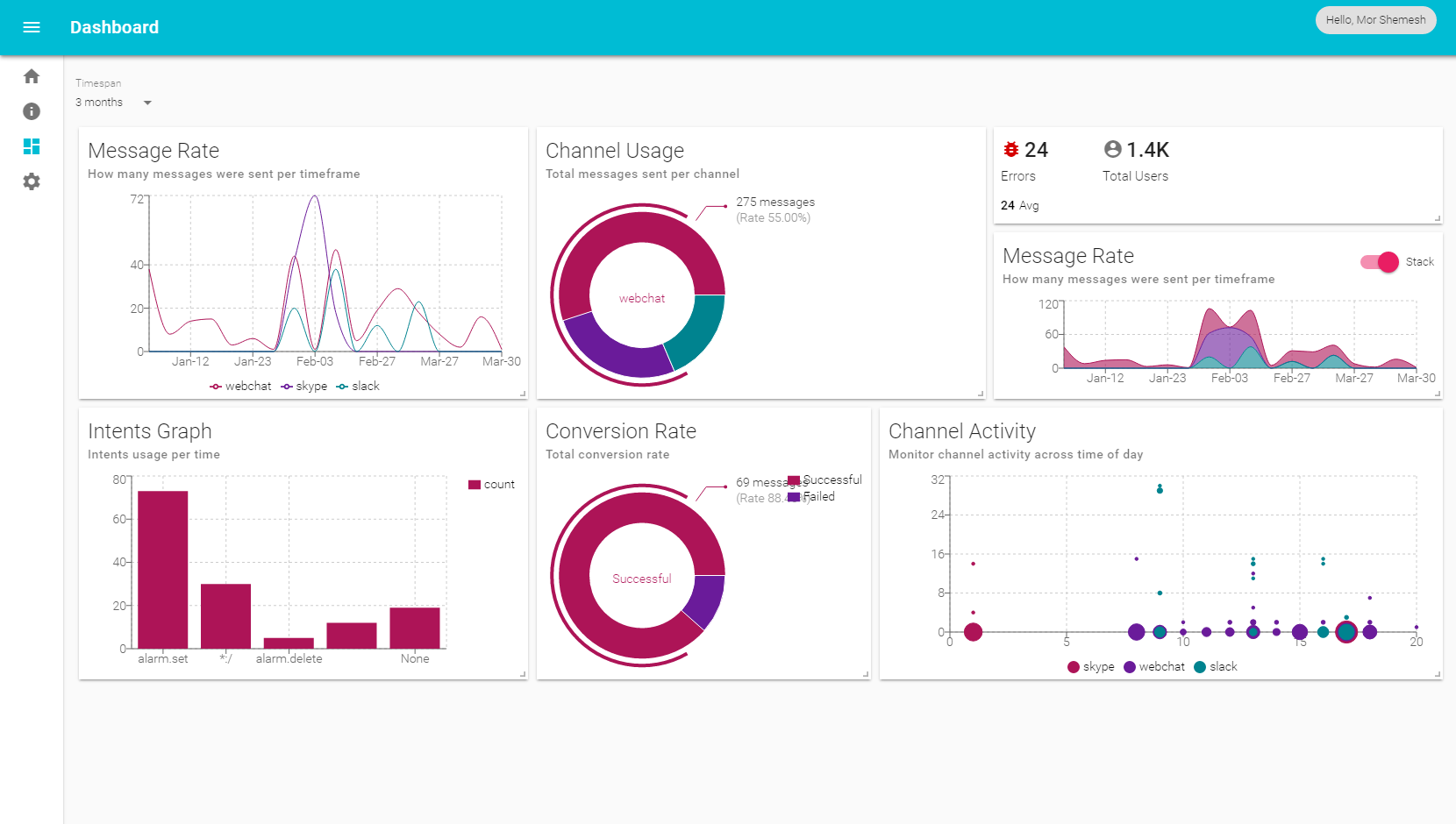Image resolution: width=1456 pixels, height=824 pixels.
Task: Click resize handle of Channel Usage card
Action: (x=981, y=394)
